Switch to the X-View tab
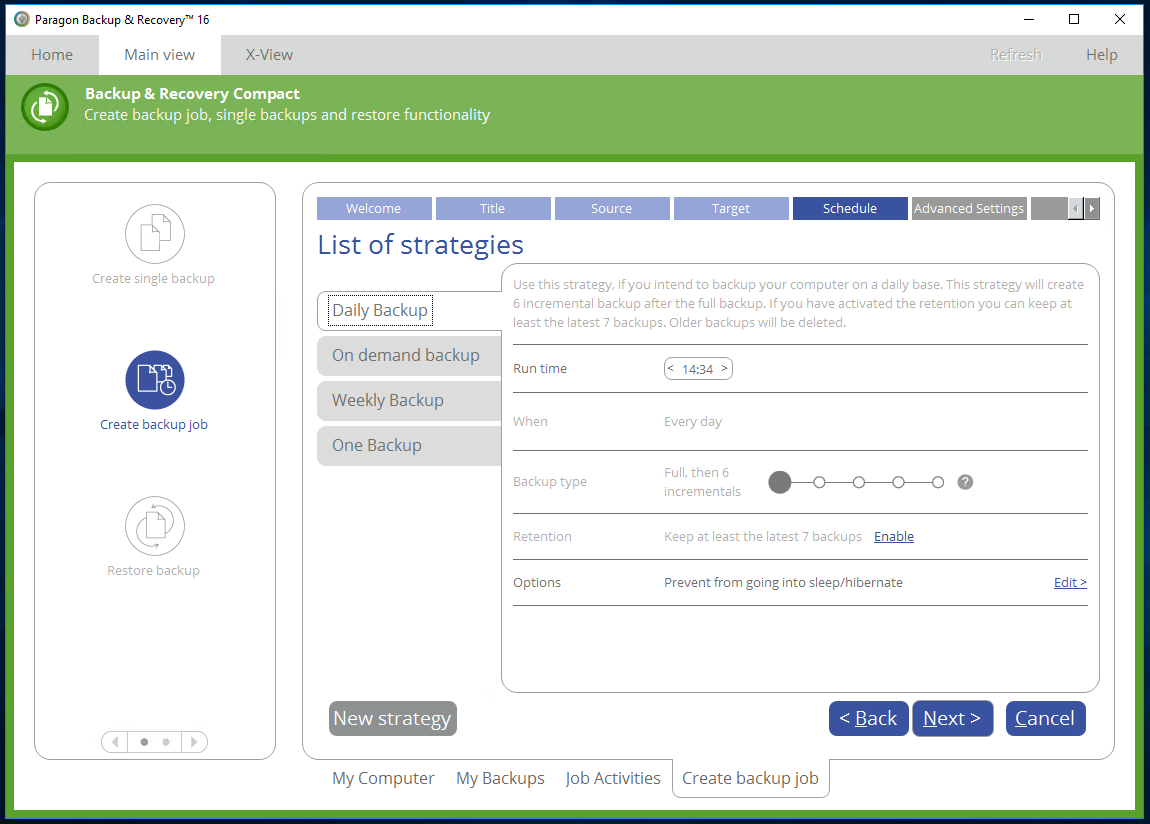1150x824 pixels. [268, 54]
